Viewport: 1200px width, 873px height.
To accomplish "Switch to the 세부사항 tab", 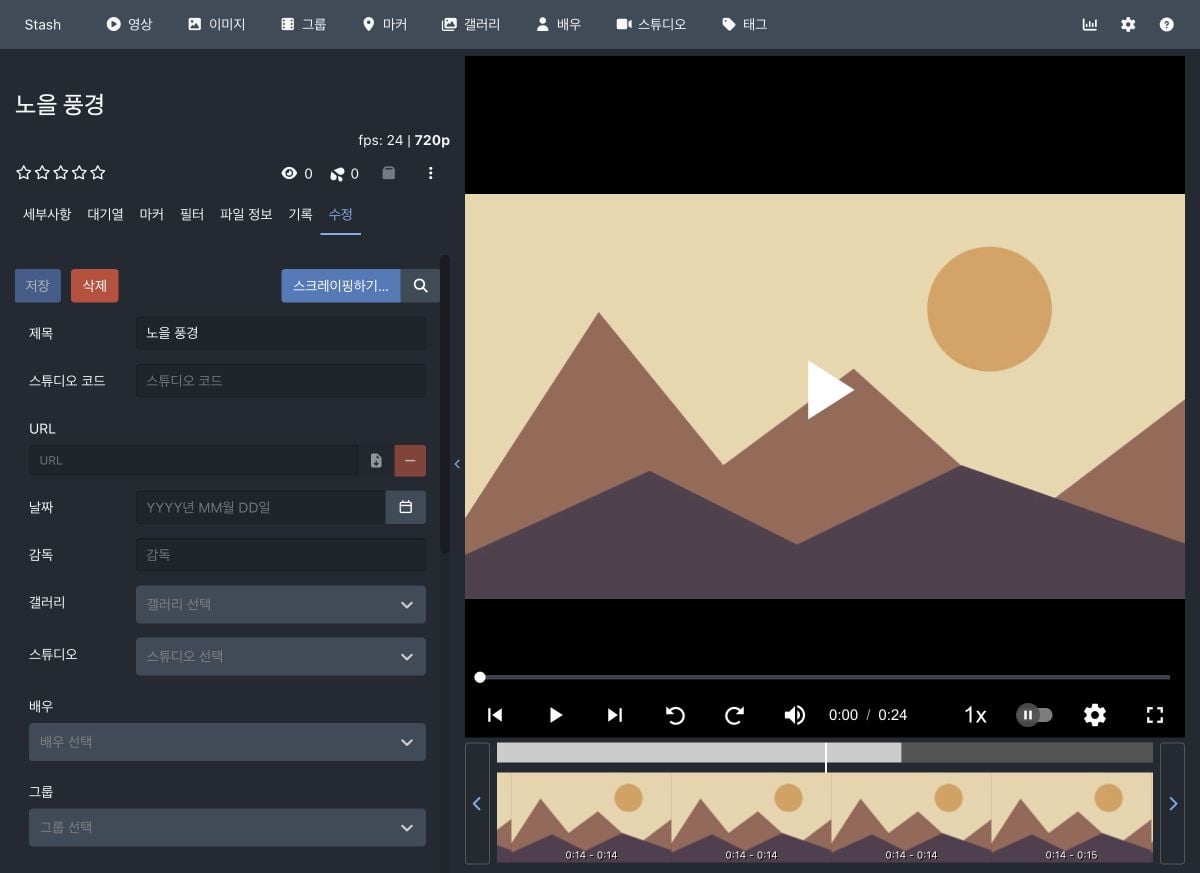I will click(47, 214).
